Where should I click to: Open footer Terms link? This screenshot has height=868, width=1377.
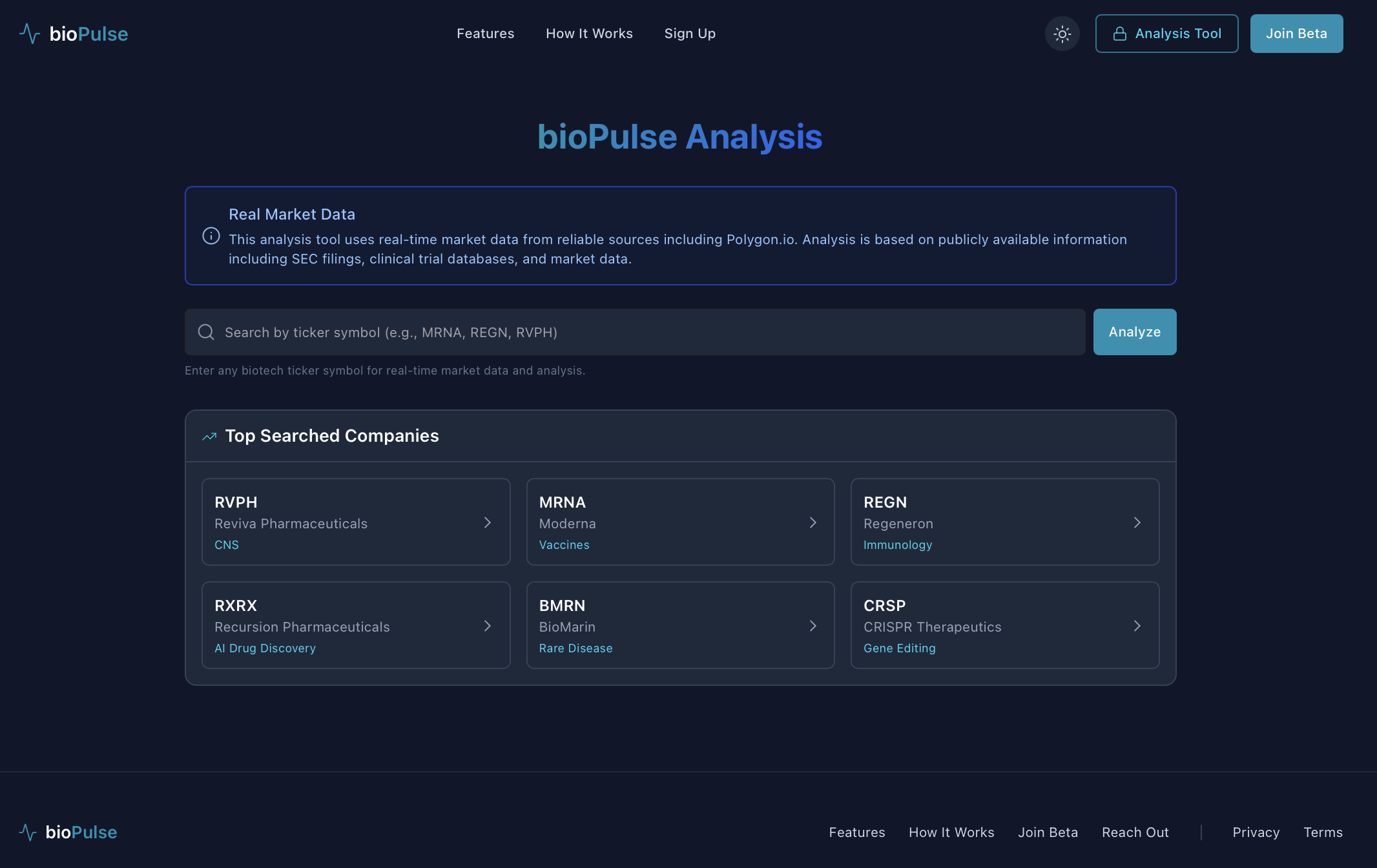pyautogui.click(x=1323, y=832)
